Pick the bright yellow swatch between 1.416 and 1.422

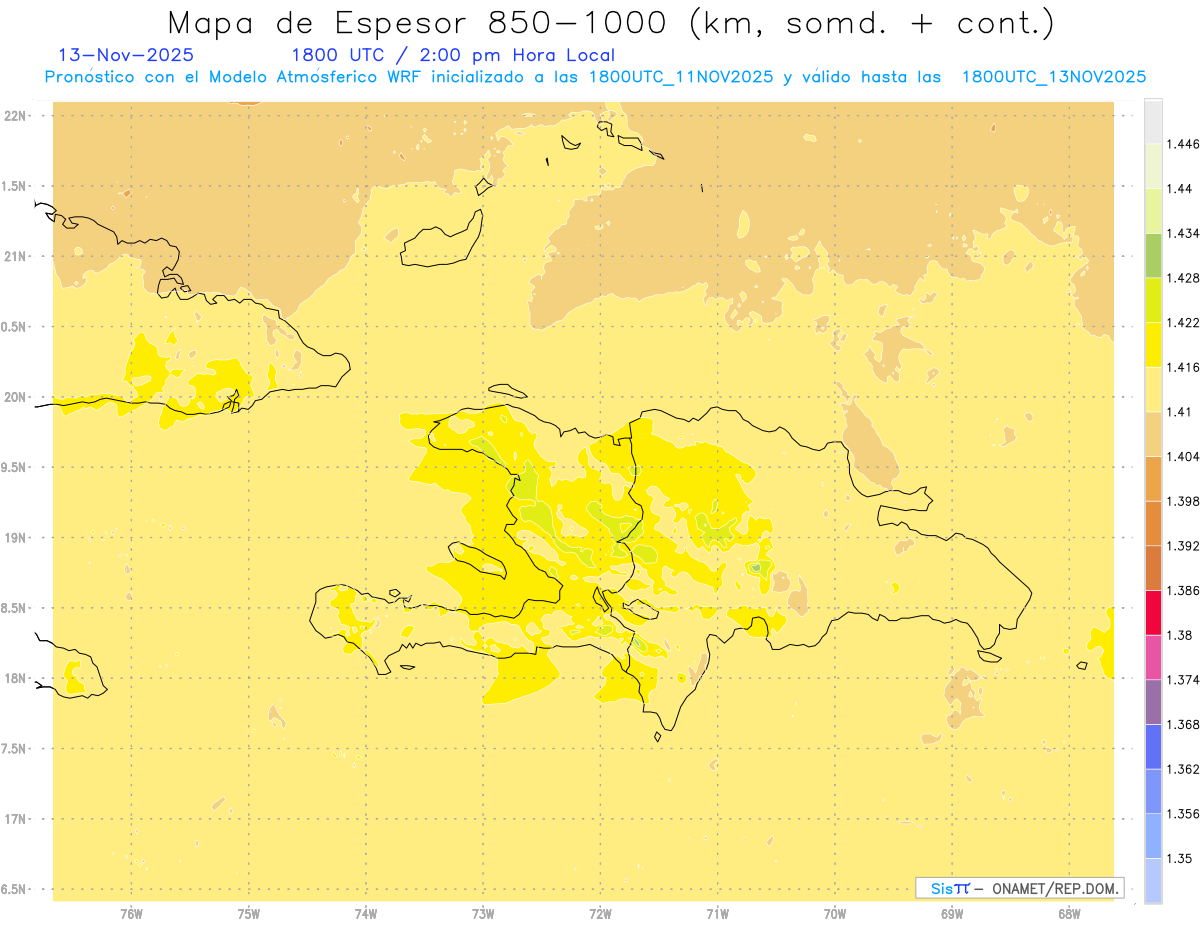1153,344
